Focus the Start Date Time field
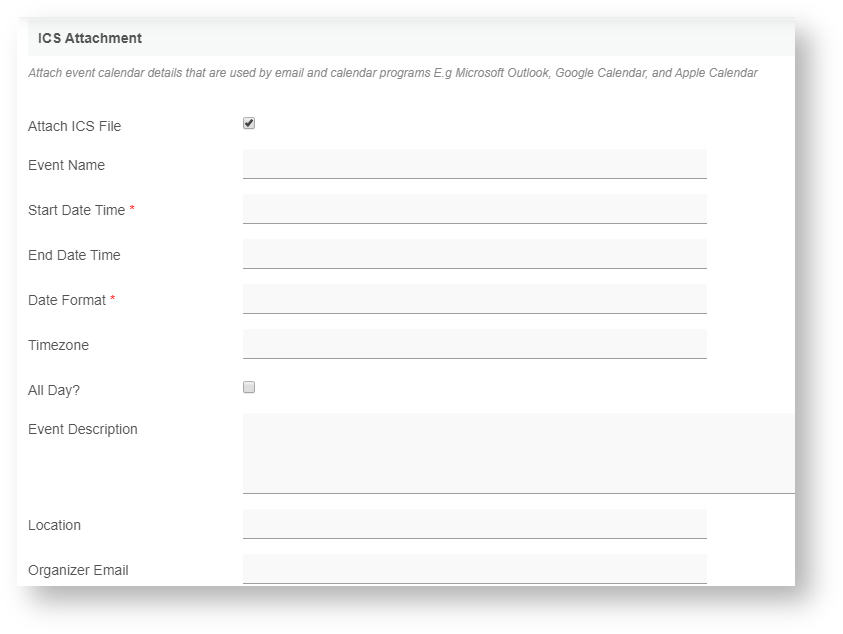The image size is (843, 634). [x=474, y=209]
